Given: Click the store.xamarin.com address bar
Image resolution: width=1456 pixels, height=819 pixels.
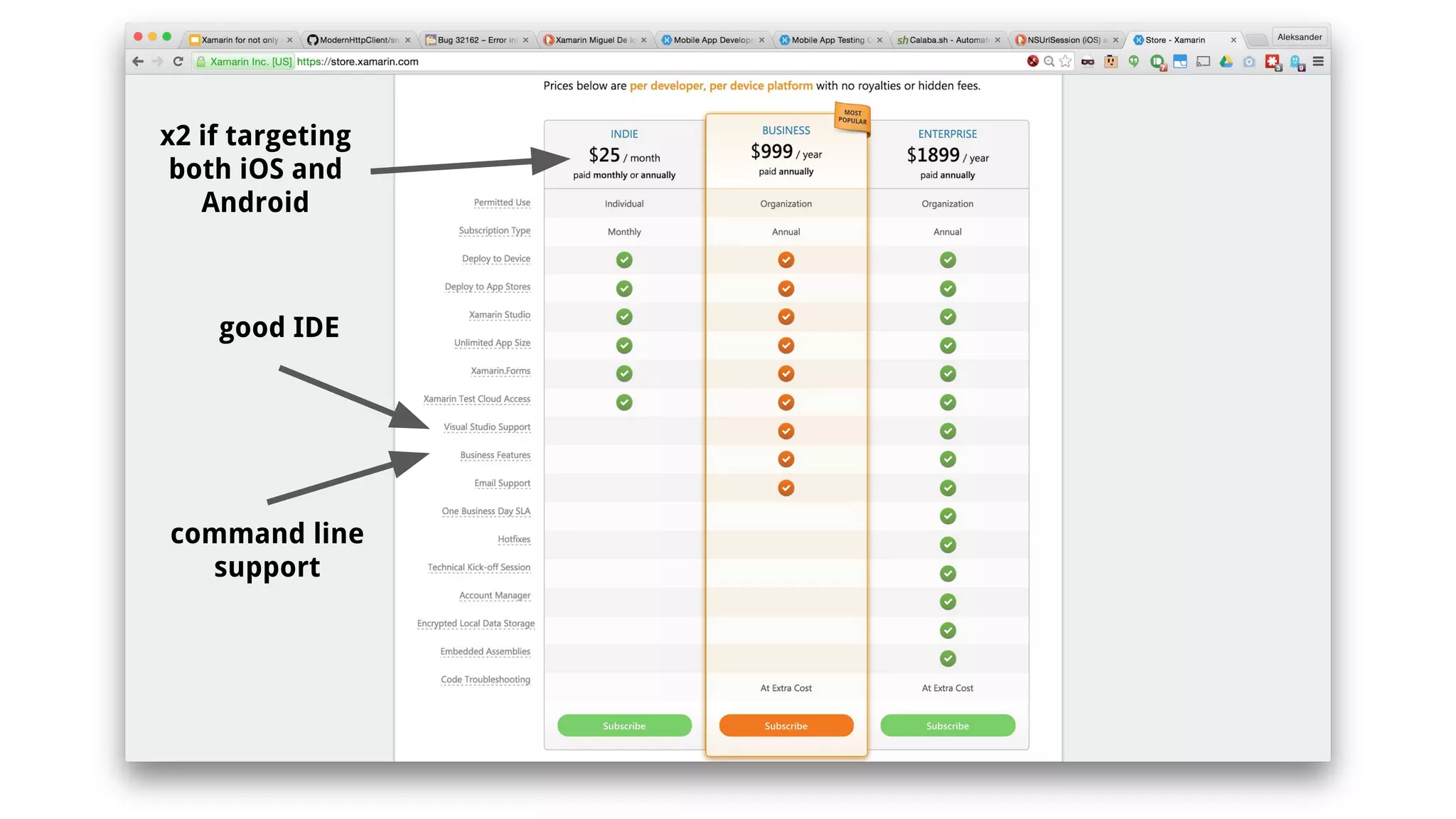Looking at the screenshot, I should pyautogui.click(x=569, y=62).
